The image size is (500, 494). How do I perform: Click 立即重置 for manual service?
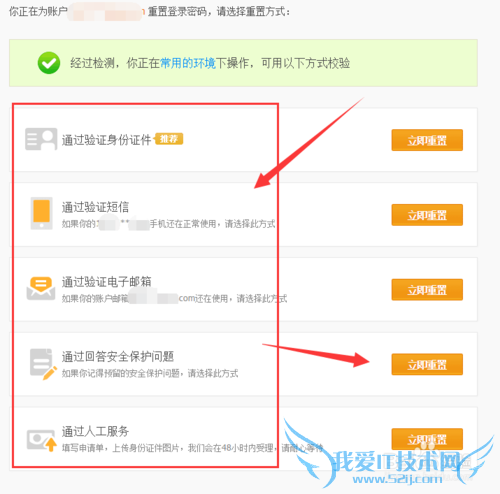pos(427,439)
